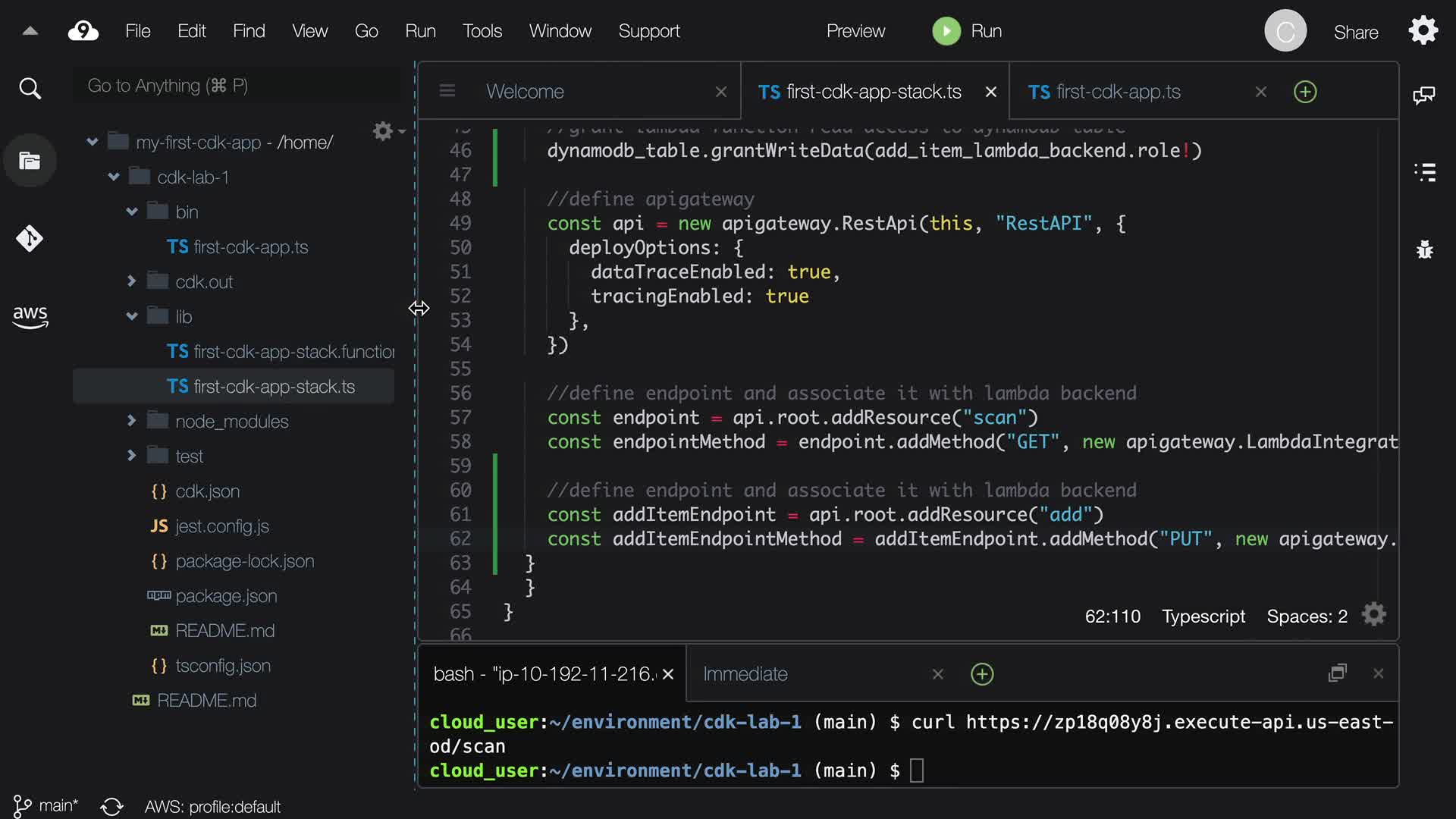Open the Debugger bug icon
Screen dimensions: 1456x819
pos(1425,249)
